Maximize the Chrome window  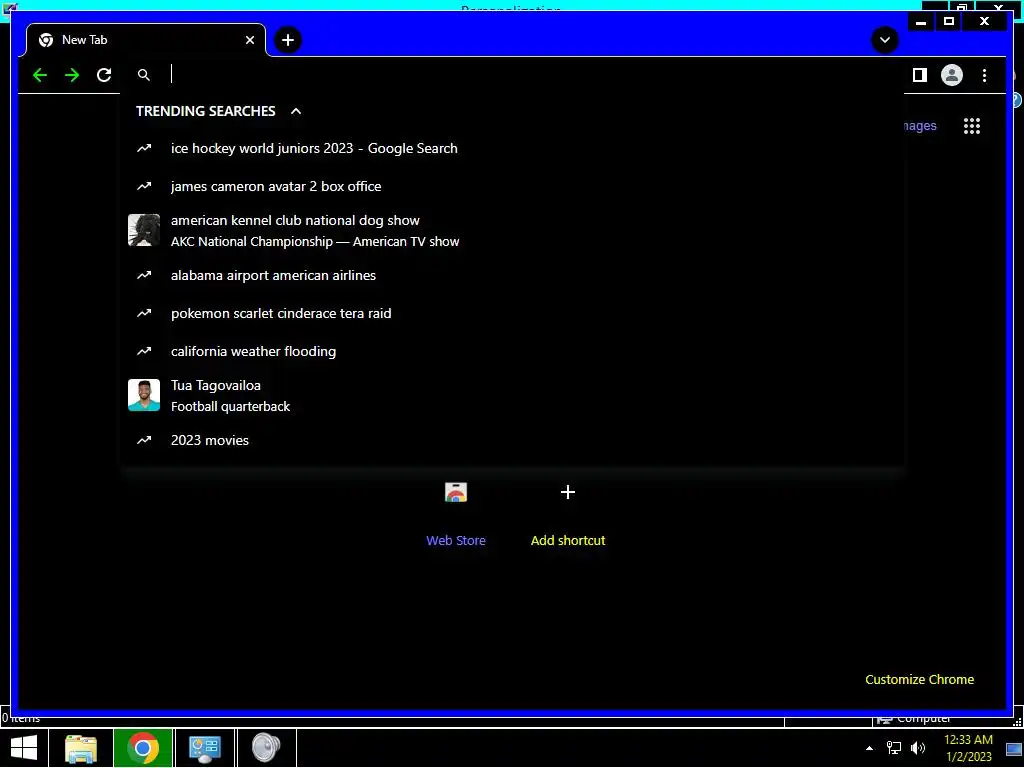(949, 22)
